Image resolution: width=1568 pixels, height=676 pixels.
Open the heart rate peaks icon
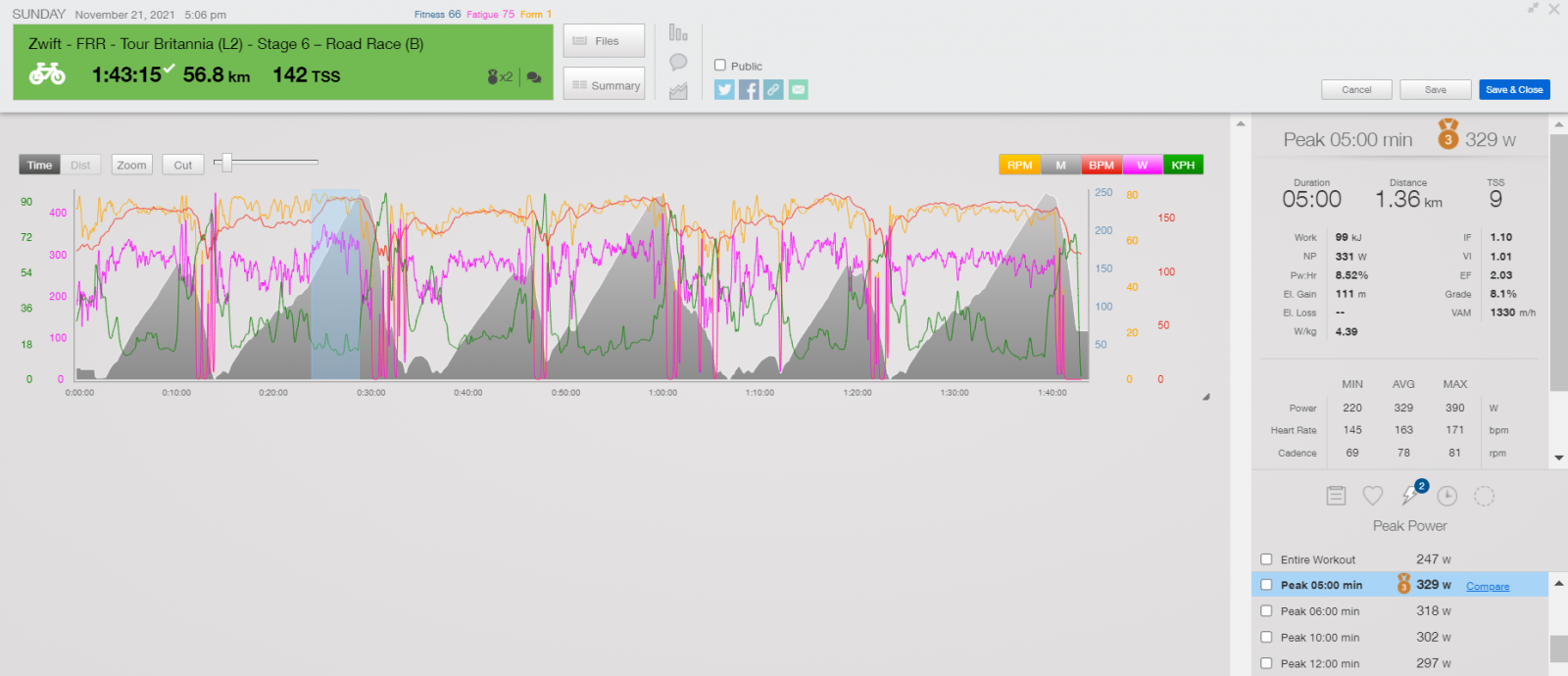click(x=1373, y=496)
